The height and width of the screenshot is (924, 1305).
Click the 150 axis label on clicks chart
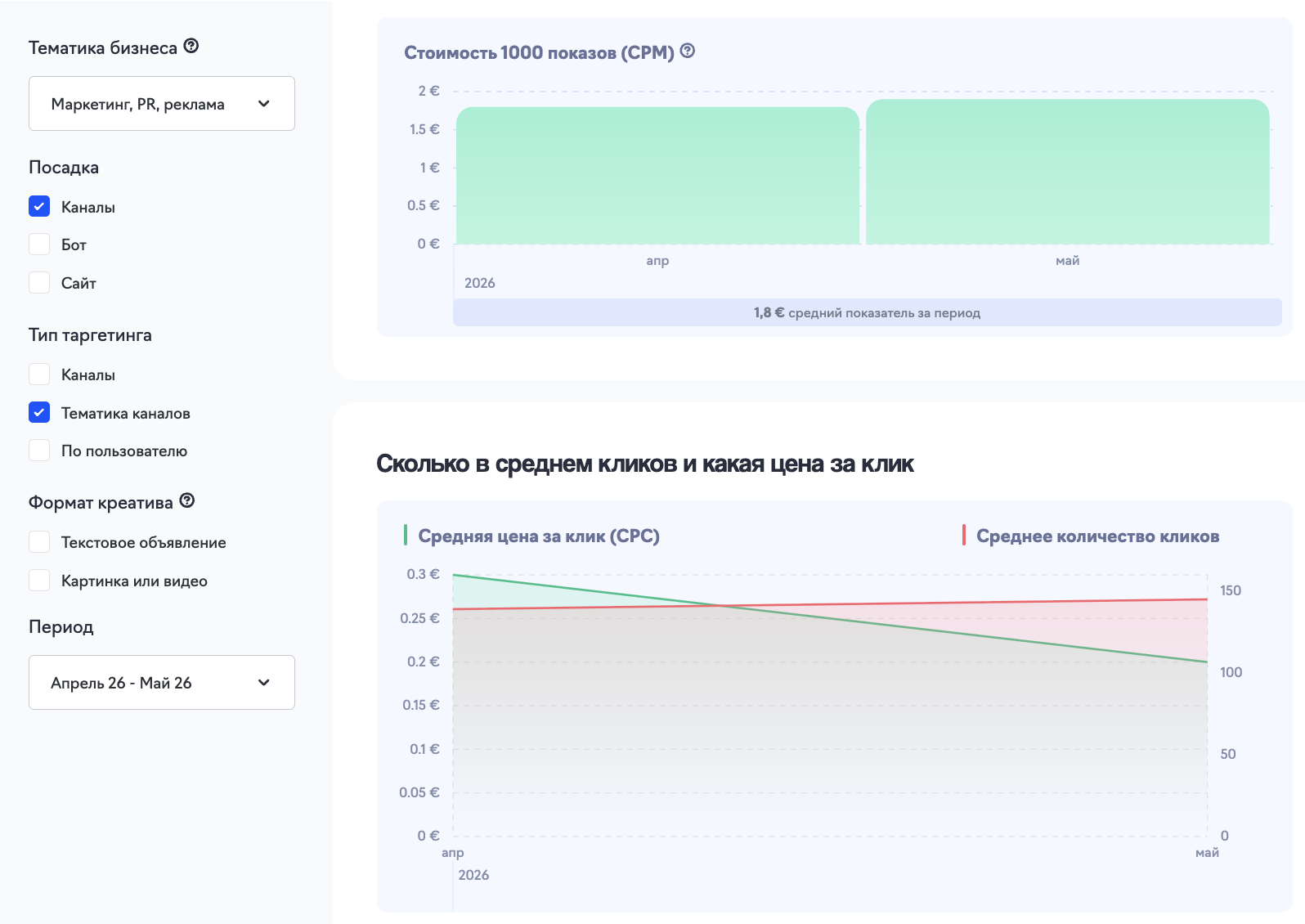[x=1231, y=590]
